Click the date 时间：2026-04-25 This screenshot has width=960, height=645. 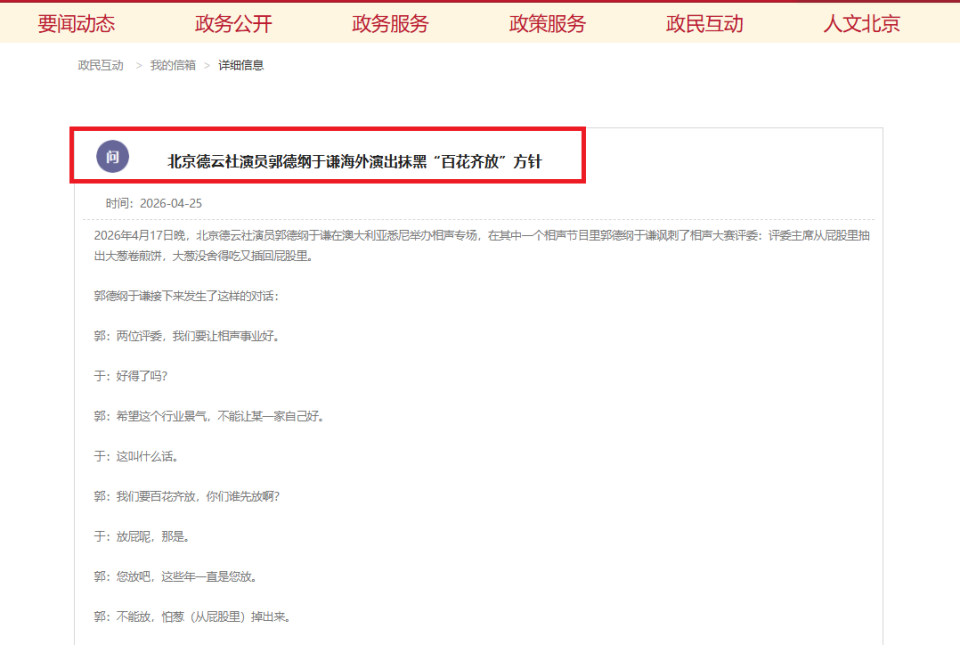point(154,203)
